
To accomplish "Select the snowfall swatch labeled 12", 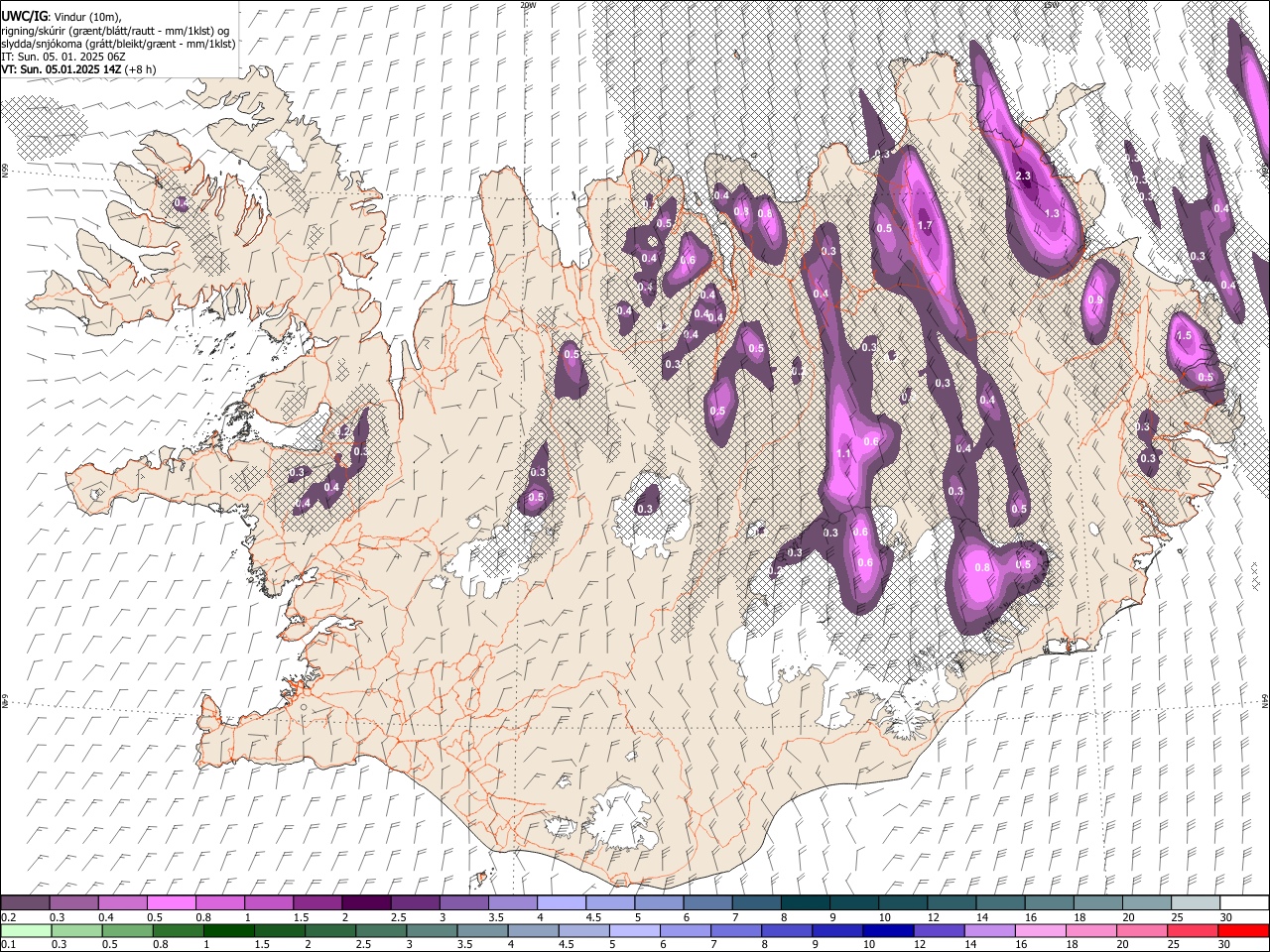I will click(951, 903).
